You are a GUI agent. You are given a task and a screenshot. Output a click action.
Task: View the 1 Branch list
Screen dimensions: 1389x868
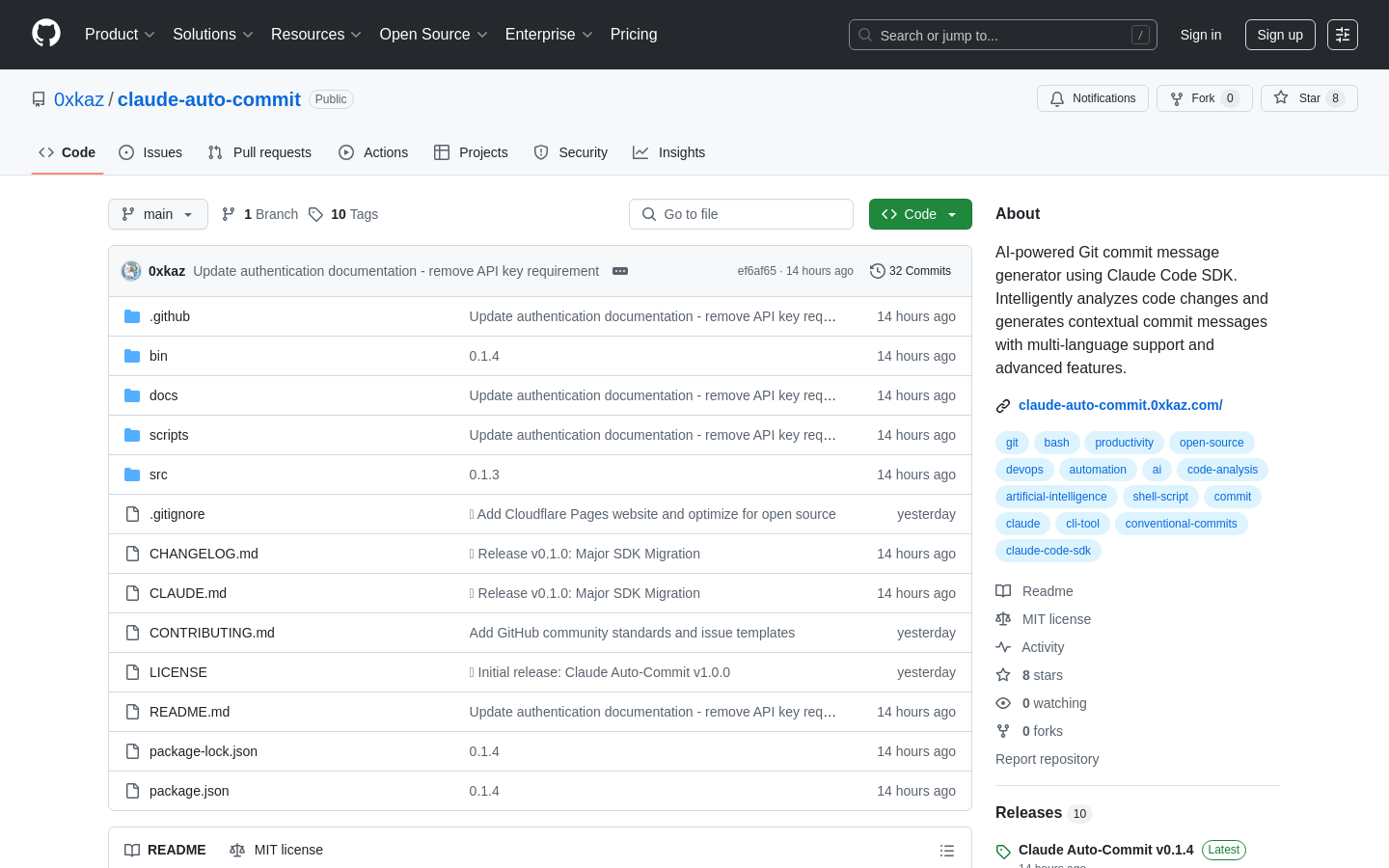pos(259,214)
